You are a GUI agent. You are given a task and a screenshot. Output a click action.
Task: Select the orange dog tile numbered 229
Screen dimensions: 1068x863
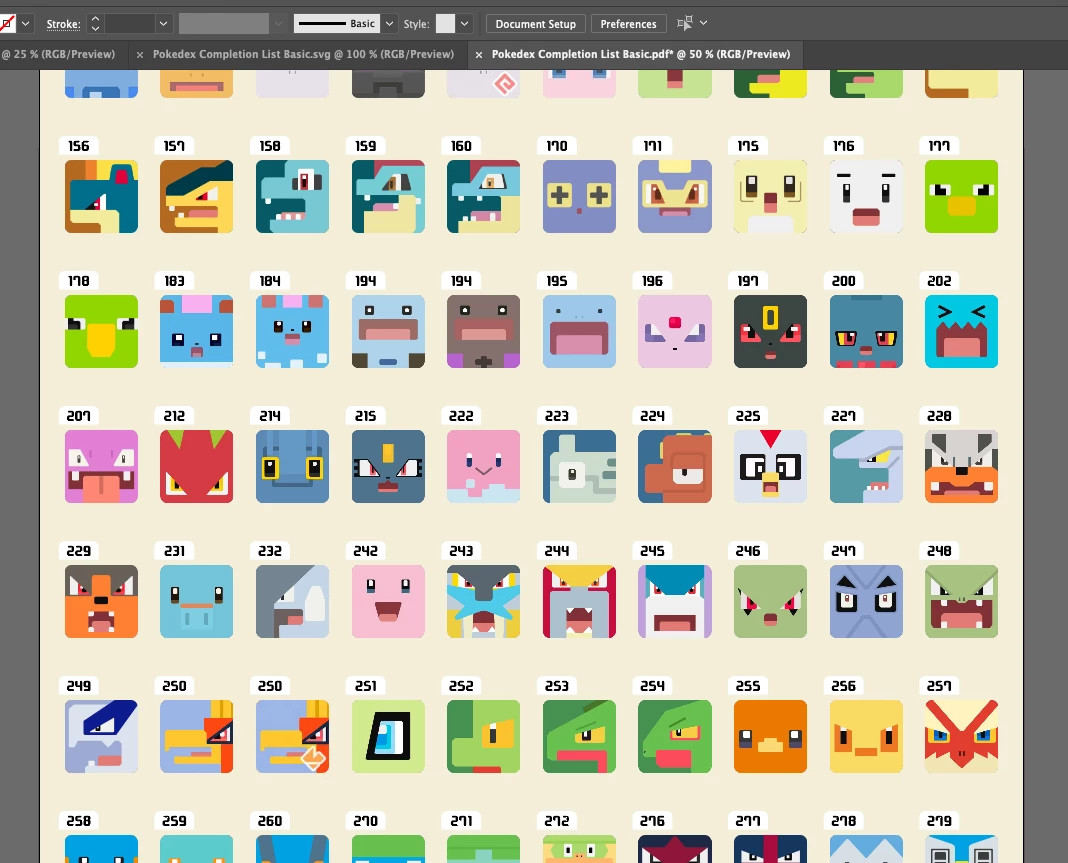point(101,601)
